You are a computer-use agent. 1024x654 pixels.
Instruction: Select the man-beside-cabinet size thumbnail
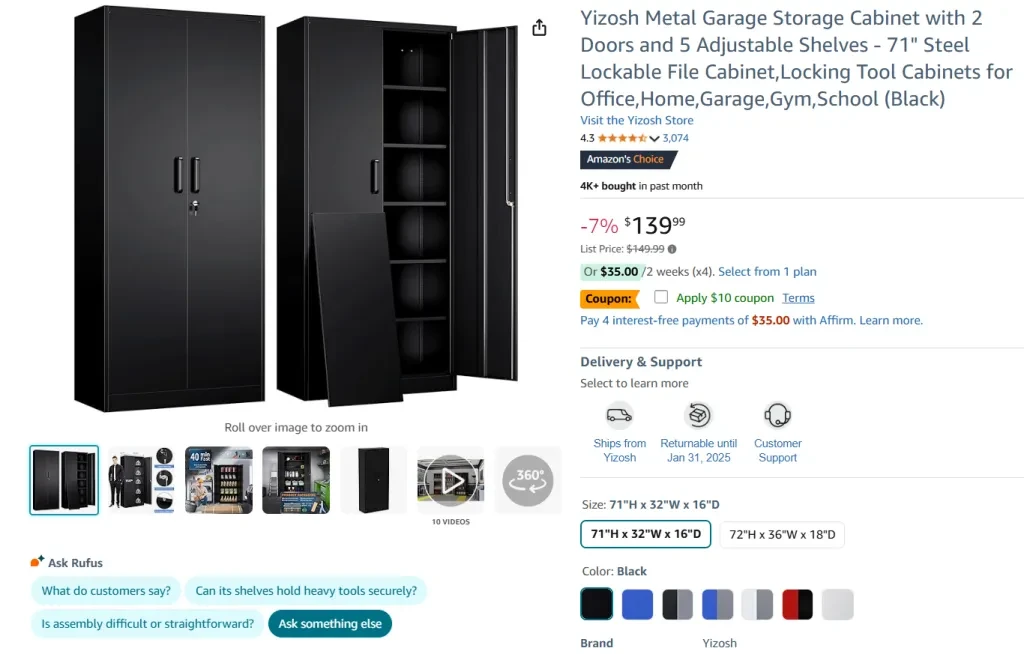point(141,480)
